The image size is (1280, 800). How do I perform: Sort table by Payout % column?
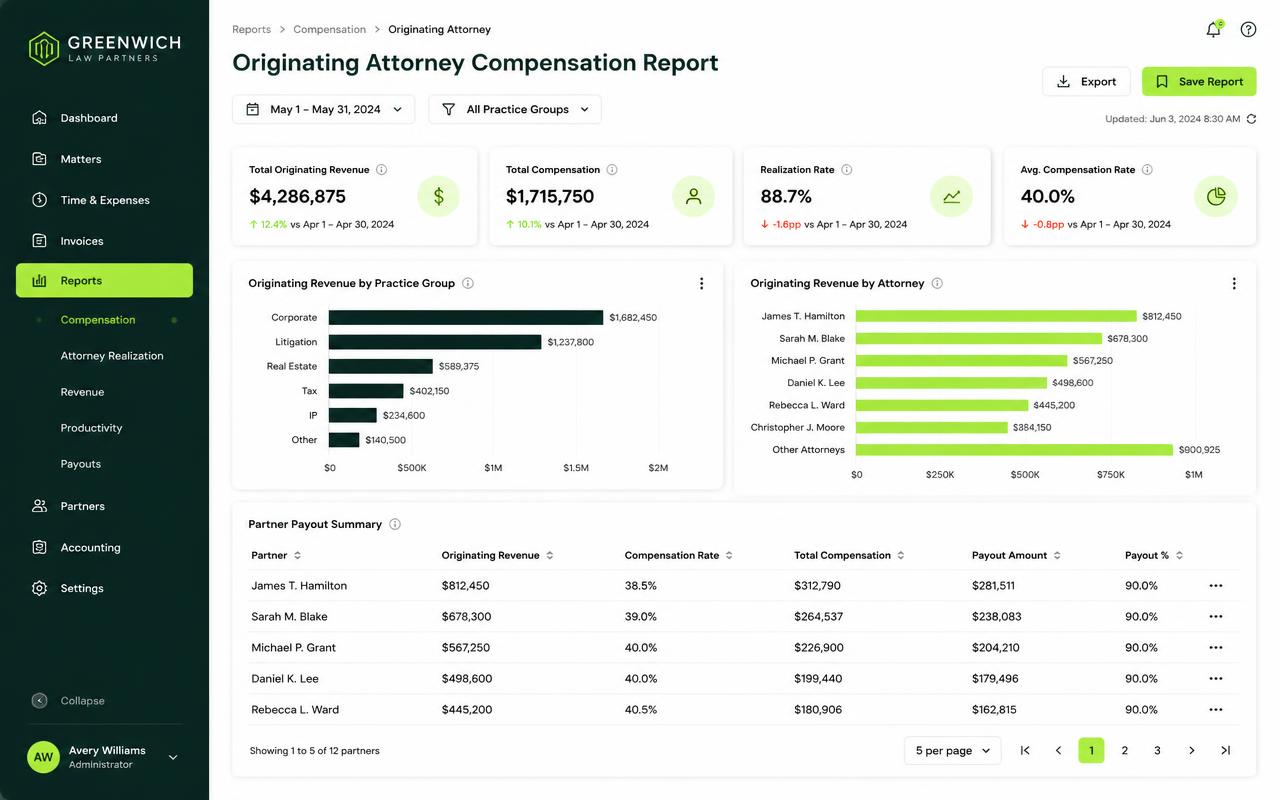click(1154, 555)
